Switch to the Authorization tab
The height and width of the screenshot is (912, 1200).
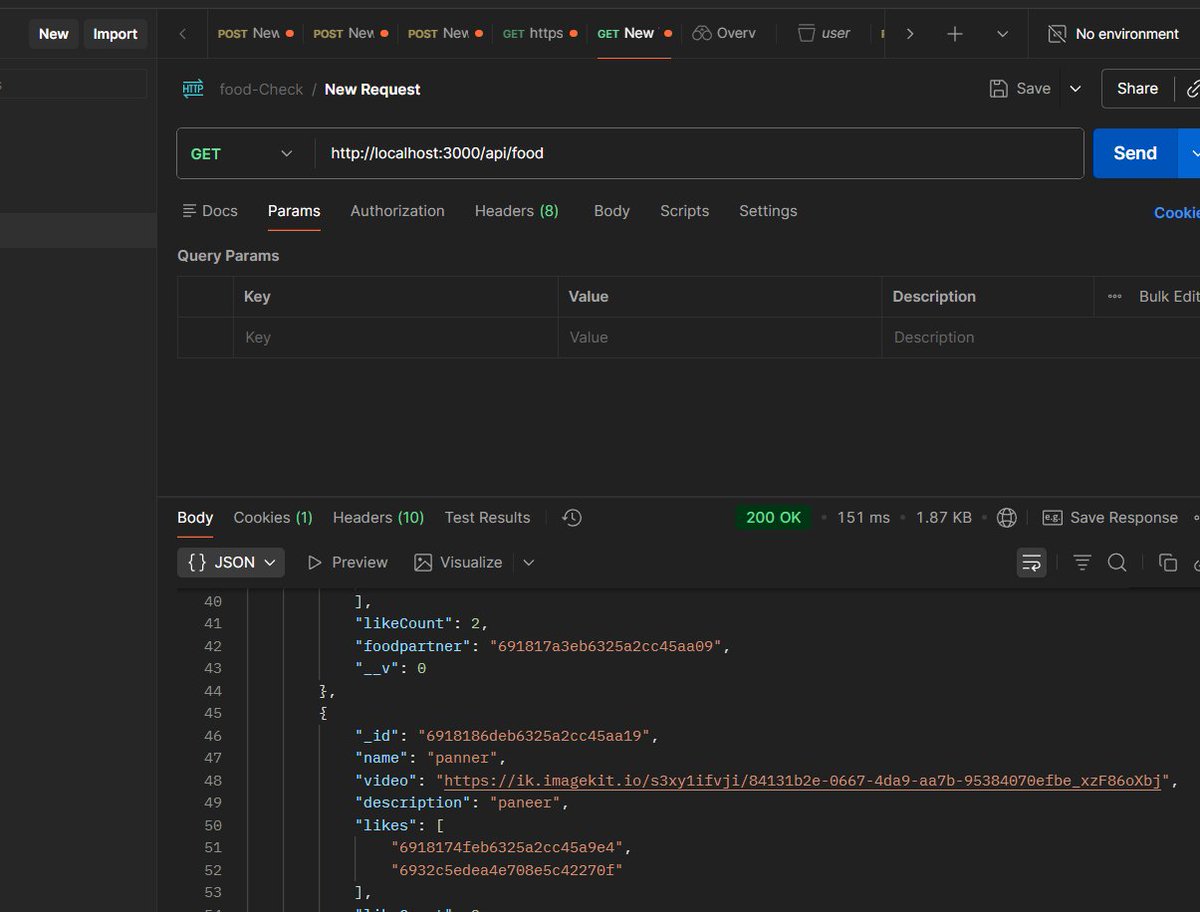point(397,211)
